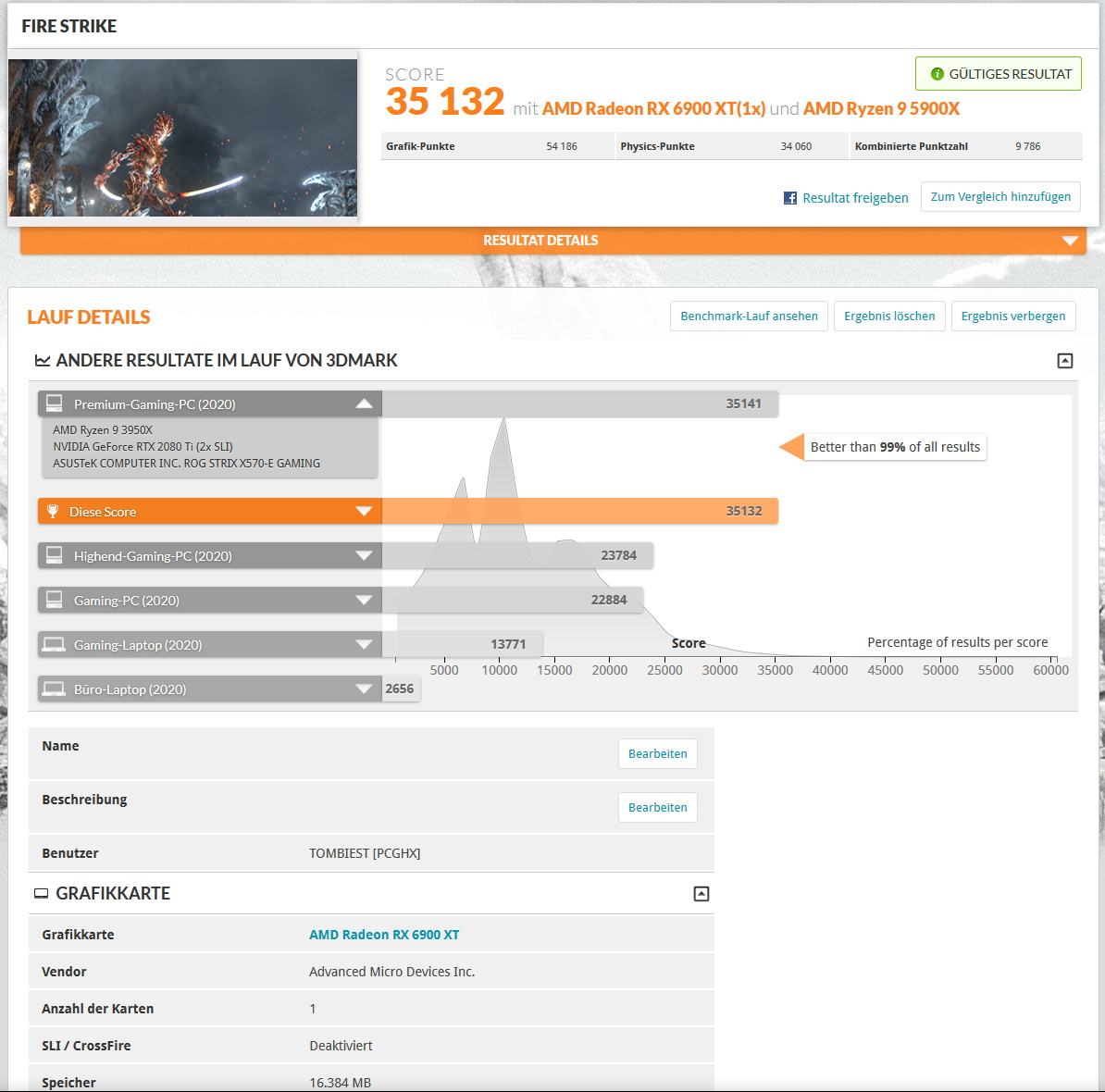Screen dimensions: 1105x1092
Task: Expand Highend-Gaming-PC (2020) details
Action: pyautogui.click(x=364, y=555)
